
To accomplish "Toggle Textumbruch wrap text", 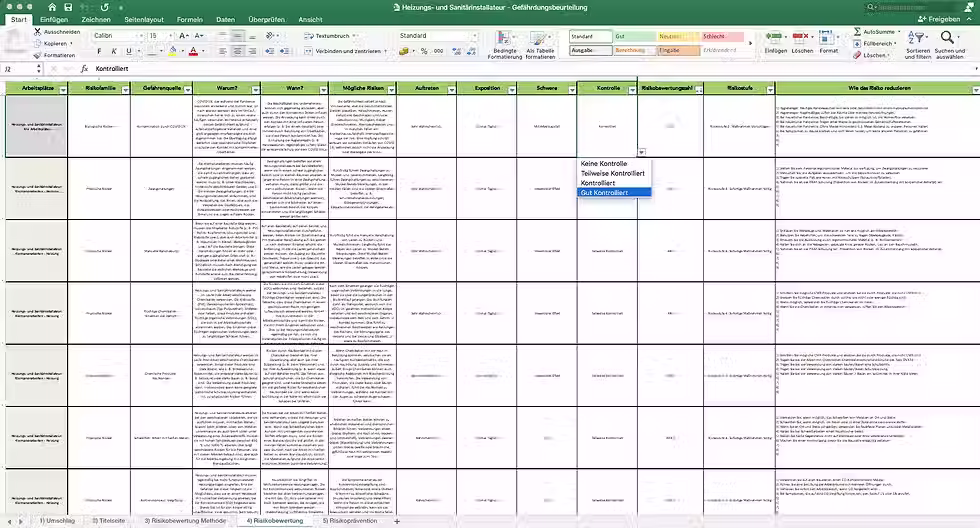I will click(328, 36).
